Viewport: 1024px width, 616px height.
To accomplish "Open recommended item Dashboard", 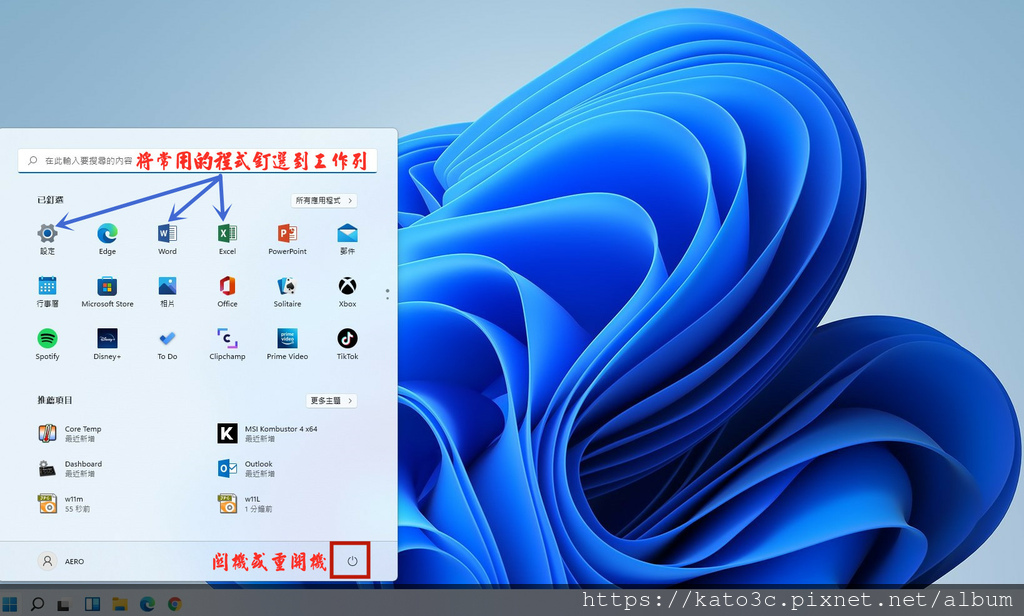I will pyautogui.click(x=71, y=468).
